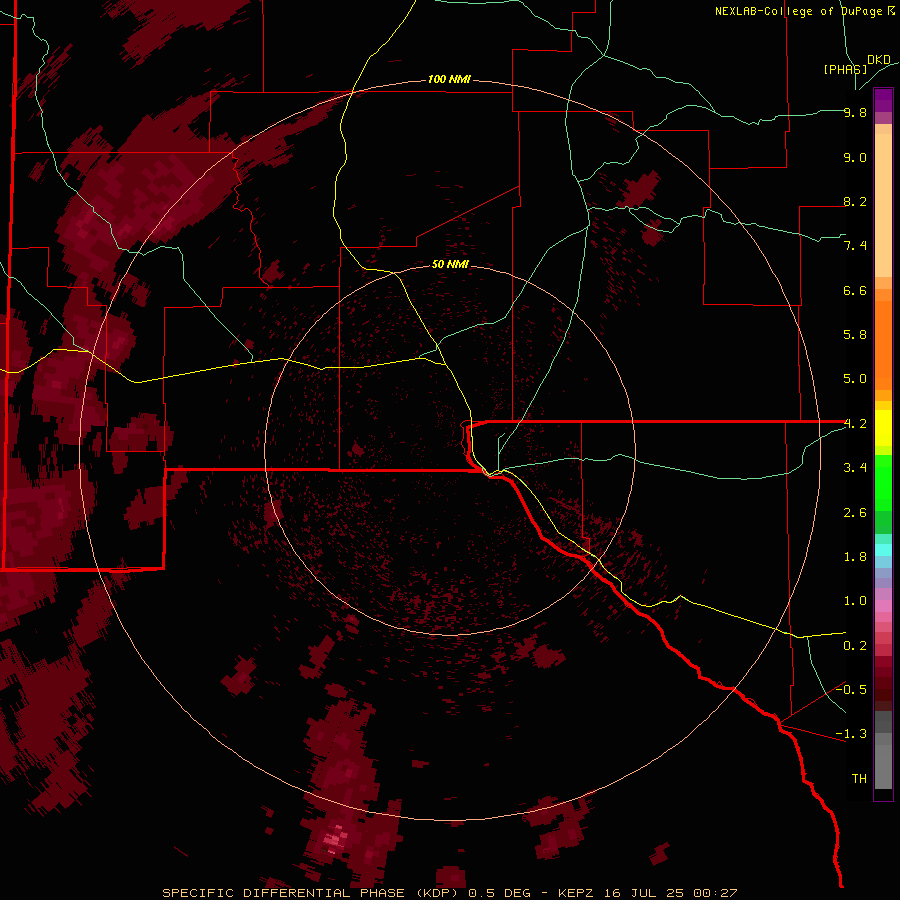Select the 5.0 value on the color scale
The height and width of the screenshot is (900, 900).
tap(855, 379)
